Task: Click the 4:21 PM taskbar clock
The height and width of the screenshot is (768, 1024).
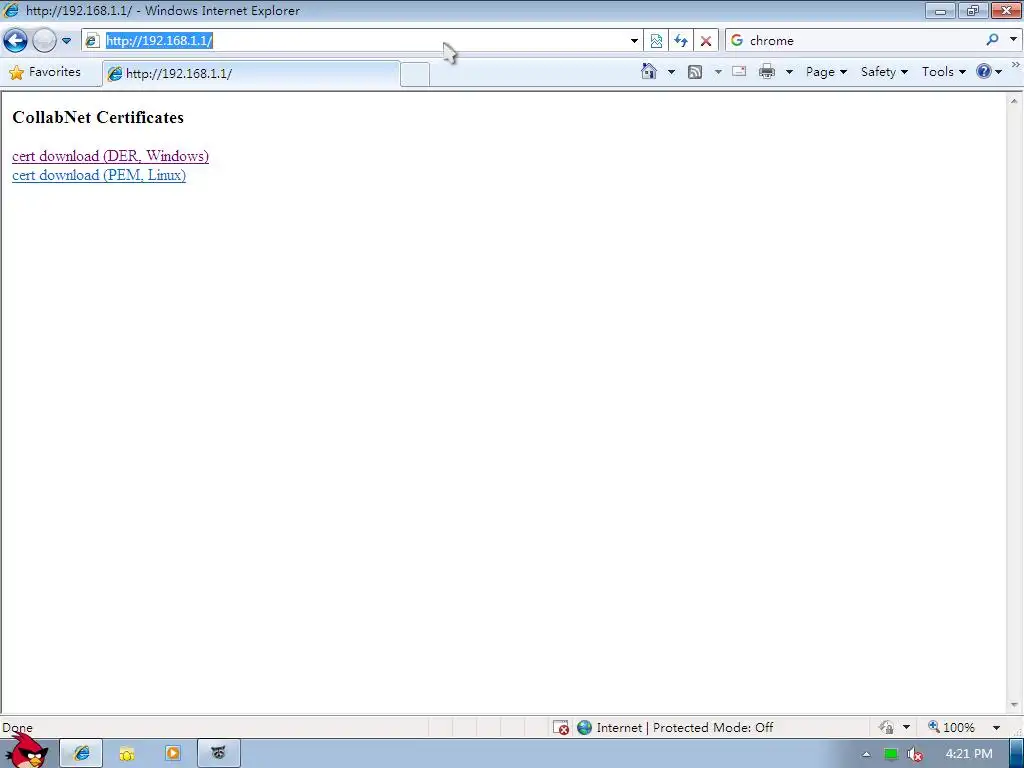Action: [968, 754]
